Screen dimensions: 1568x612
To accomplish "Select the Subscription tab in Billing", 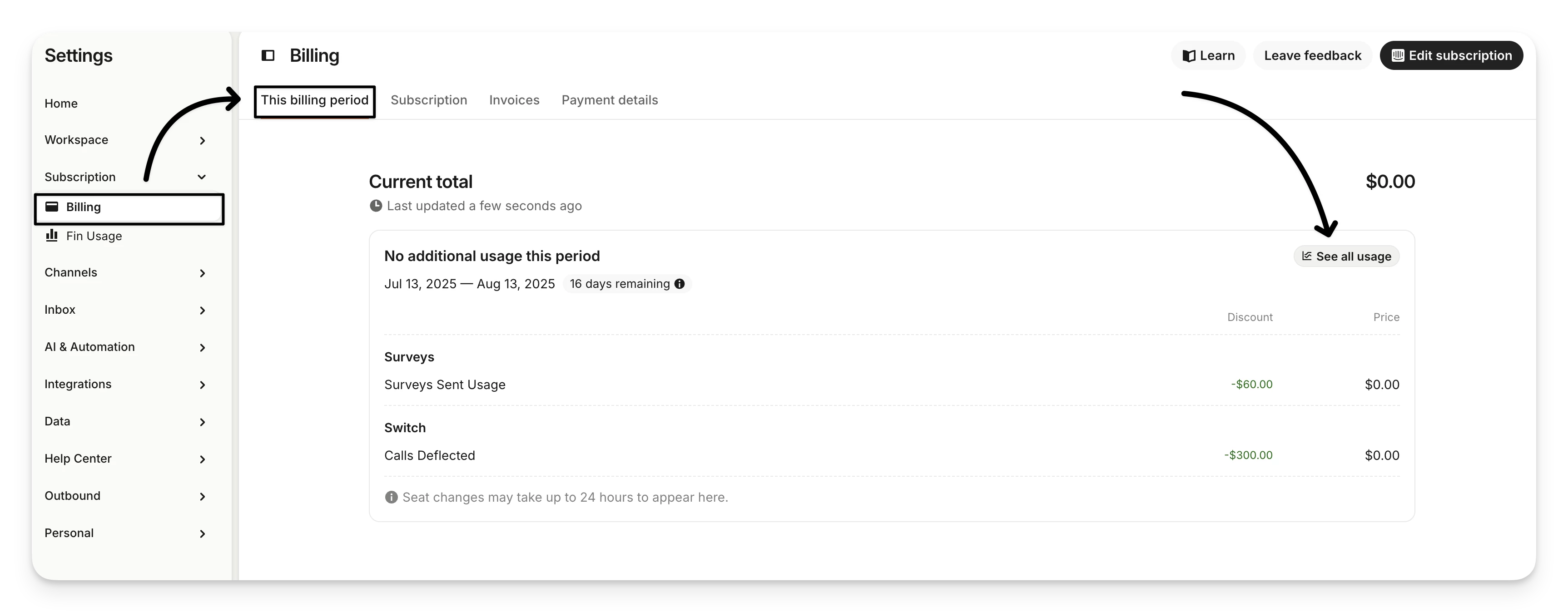I will pyautogui.click(x=428, y=100).
